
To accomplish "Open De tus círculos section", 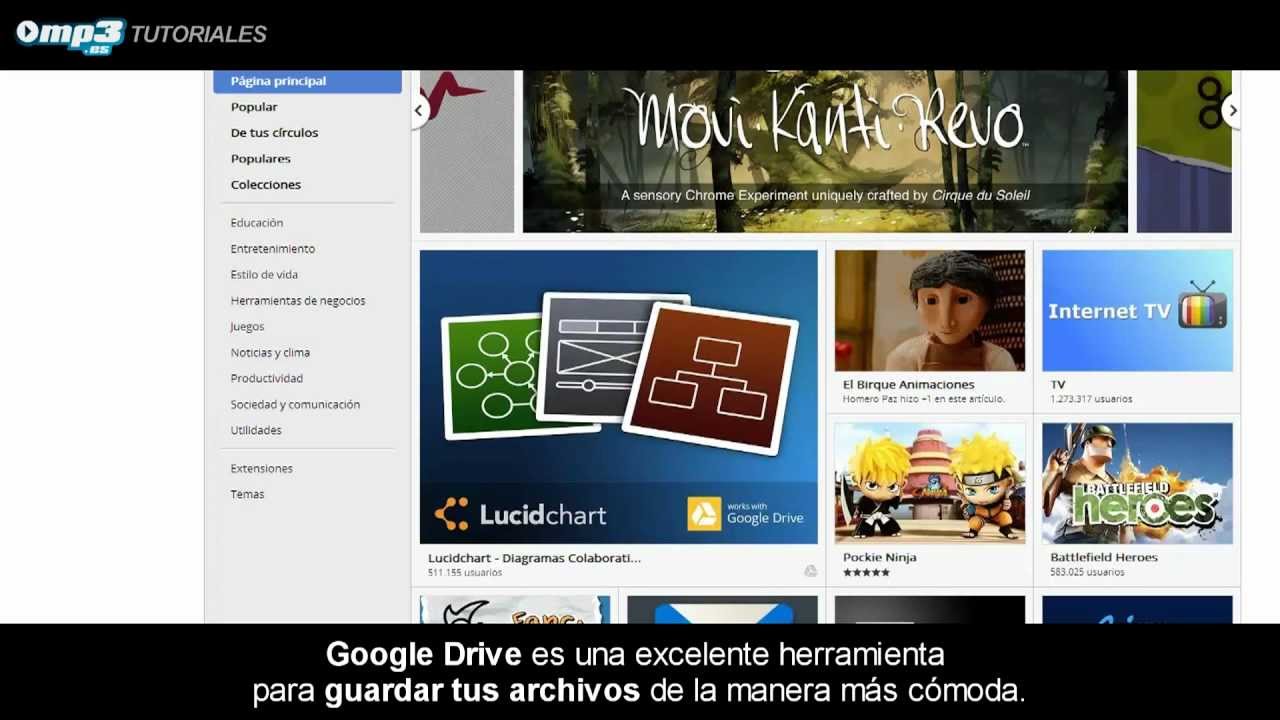I will point(274,133).
